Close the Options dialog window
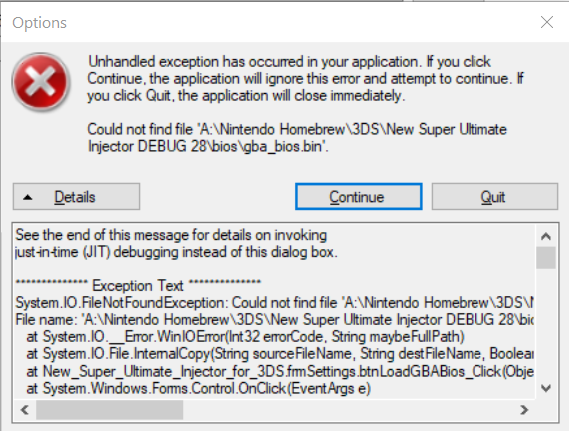 [x=547, y=22]
